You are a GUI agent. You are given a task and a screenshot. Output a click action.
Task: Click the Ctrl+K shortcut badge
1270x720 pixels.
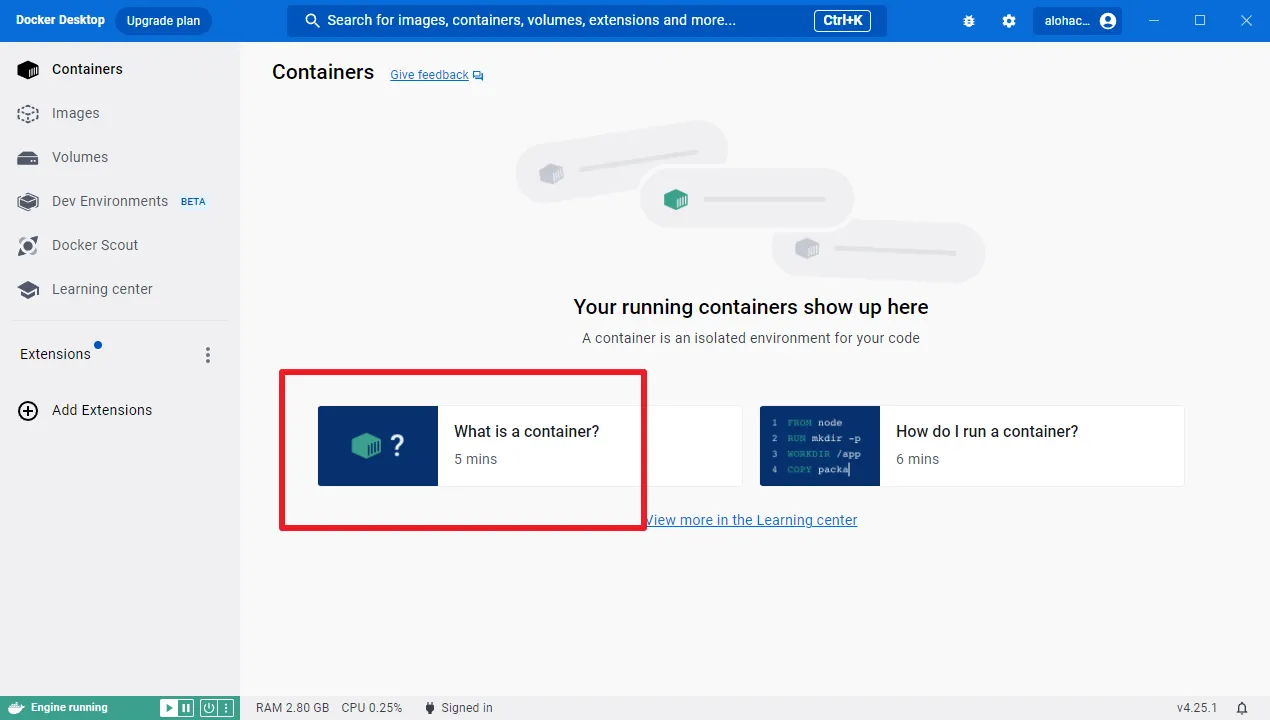843,21
